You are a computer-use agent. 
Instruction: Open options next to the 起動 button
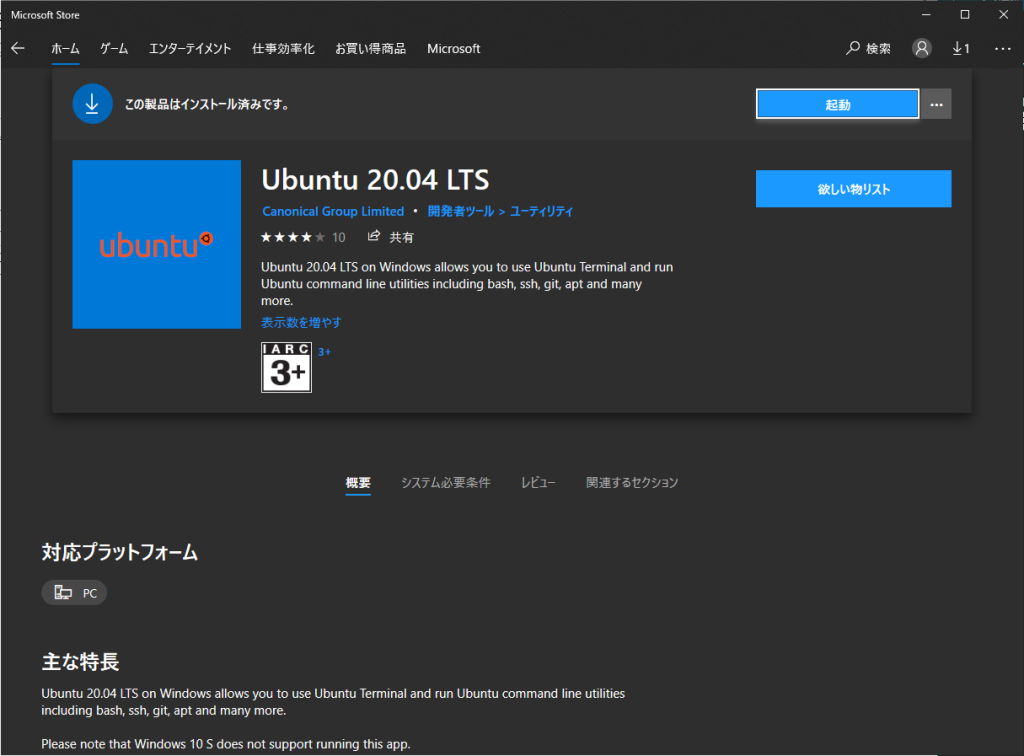(936, 103)
